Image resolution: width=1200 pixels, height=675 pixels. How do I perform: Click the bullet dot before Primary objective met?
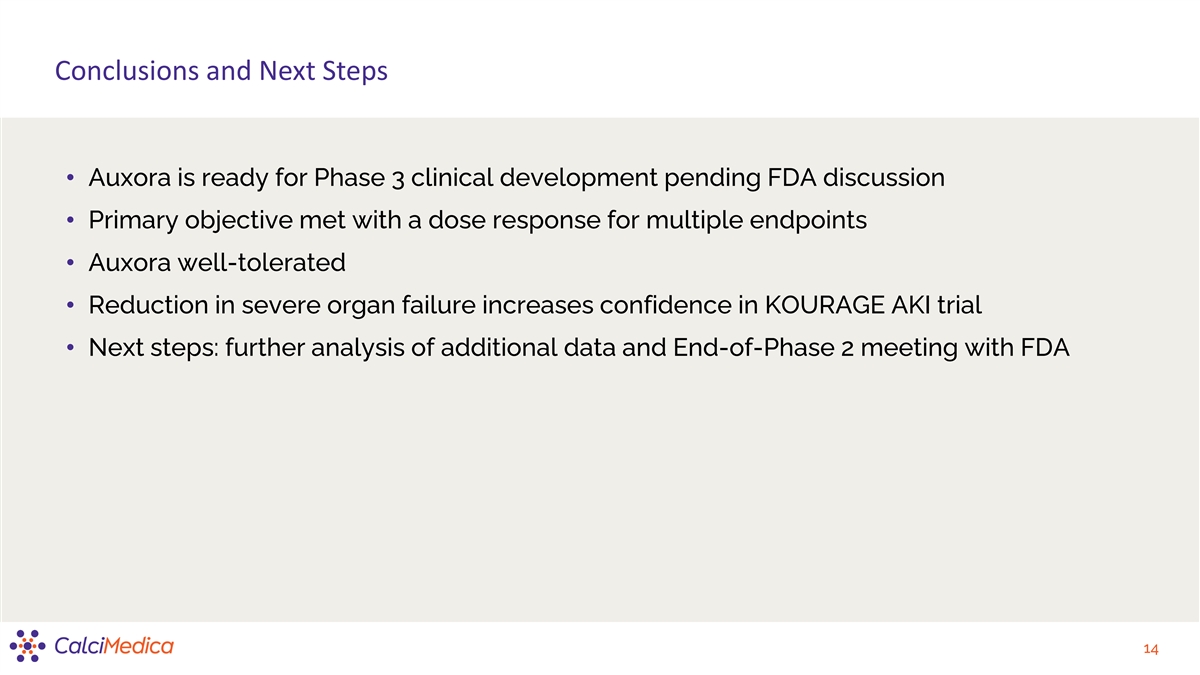(72, 221)
